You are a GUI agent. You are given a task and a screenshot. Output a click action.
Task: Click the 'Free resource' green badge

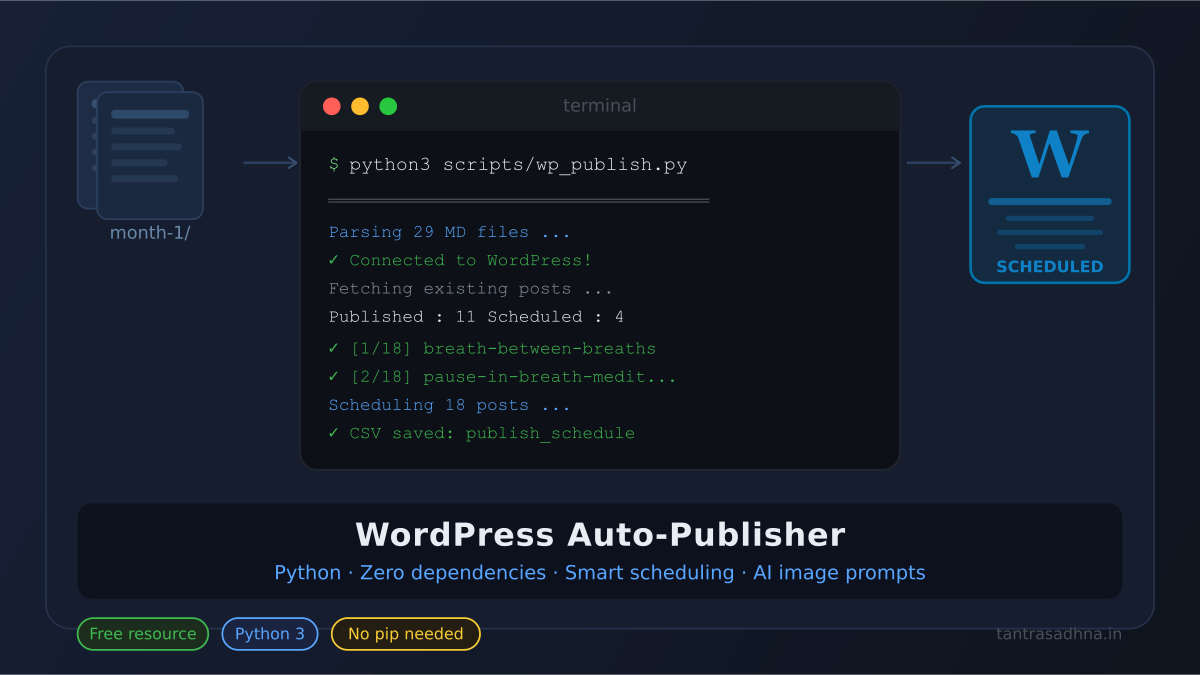click(x=143, y=634)
